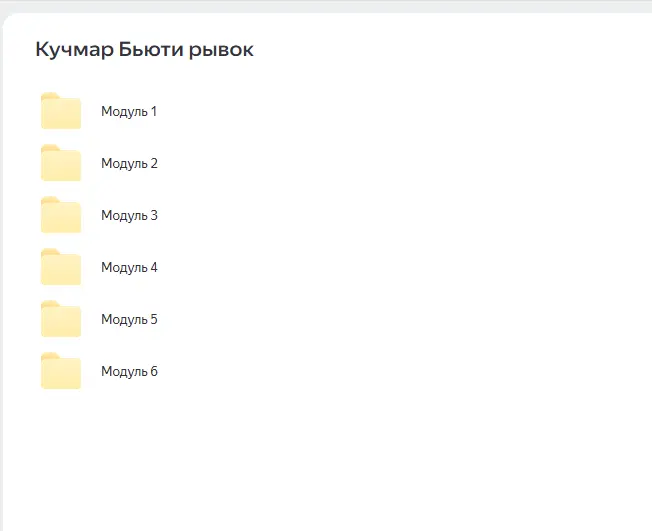Click the empty white area below Модуль 6
This screenshot has height=531, width=652.
pyautogui.click(x=300, y=460)
